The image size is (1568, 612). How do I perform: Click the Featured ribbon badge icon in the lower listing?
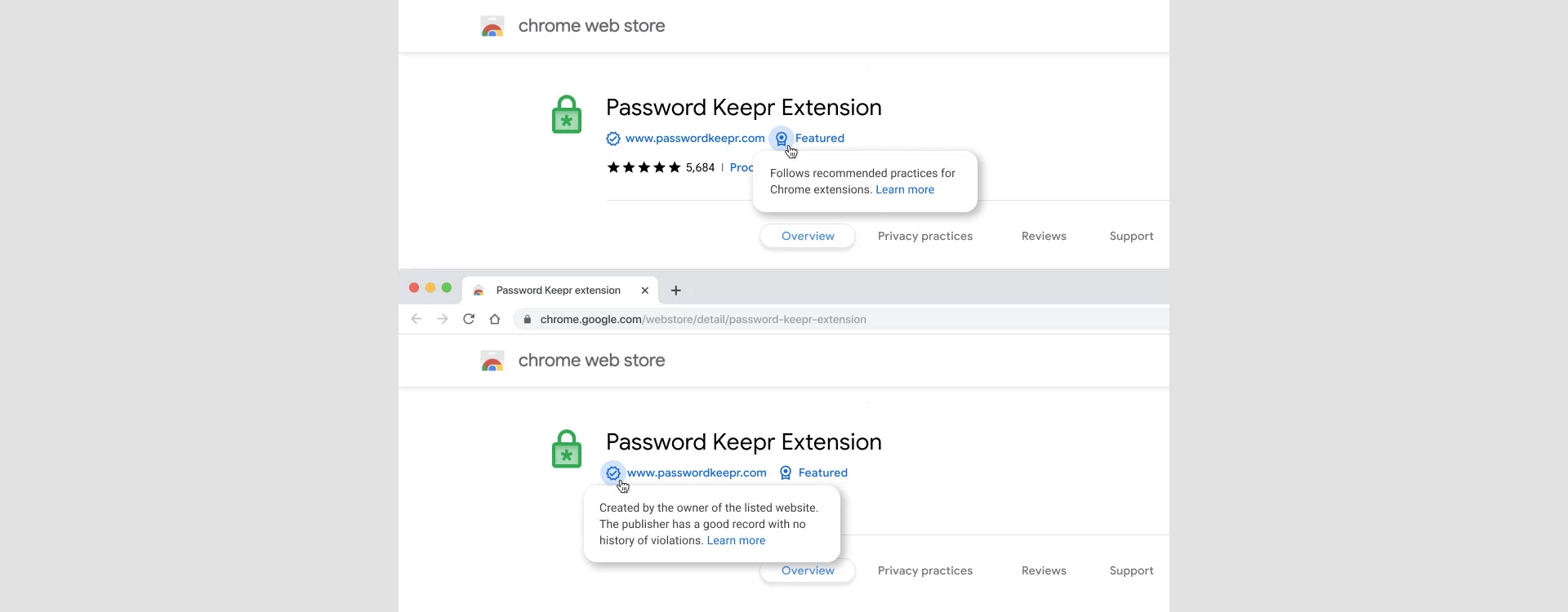click(786, 473)
